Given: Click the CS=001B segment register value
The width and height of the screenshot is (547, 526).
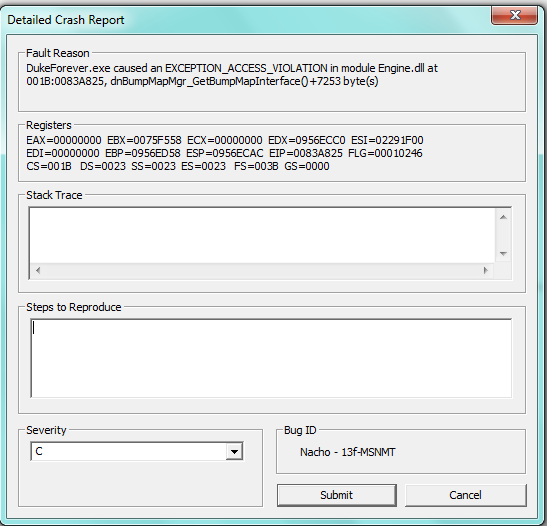Looking at the screenshot, I should pos(49,166).
